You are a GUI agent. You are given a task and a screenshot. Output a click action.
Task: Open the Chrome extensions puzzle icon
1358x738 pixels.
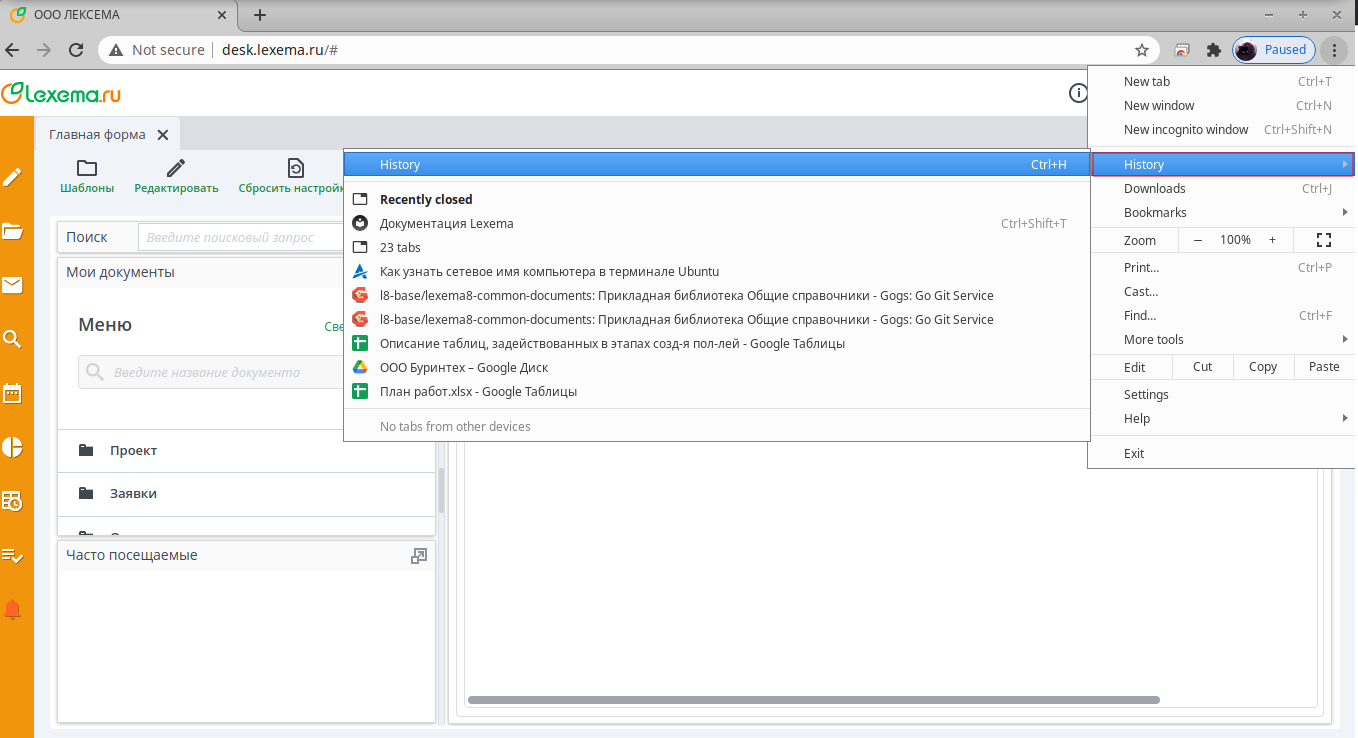[1214, 50]
